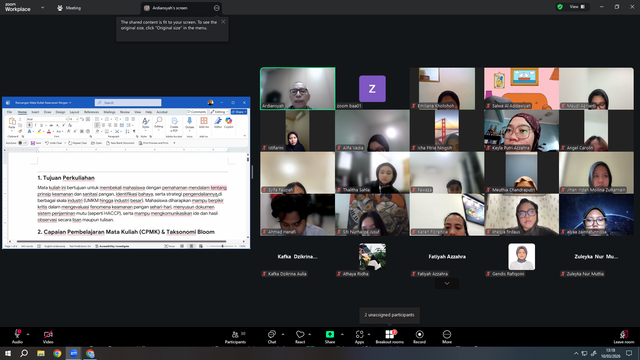Click the Comments button in Word
The image size is (640, 360).
[197, 112]
